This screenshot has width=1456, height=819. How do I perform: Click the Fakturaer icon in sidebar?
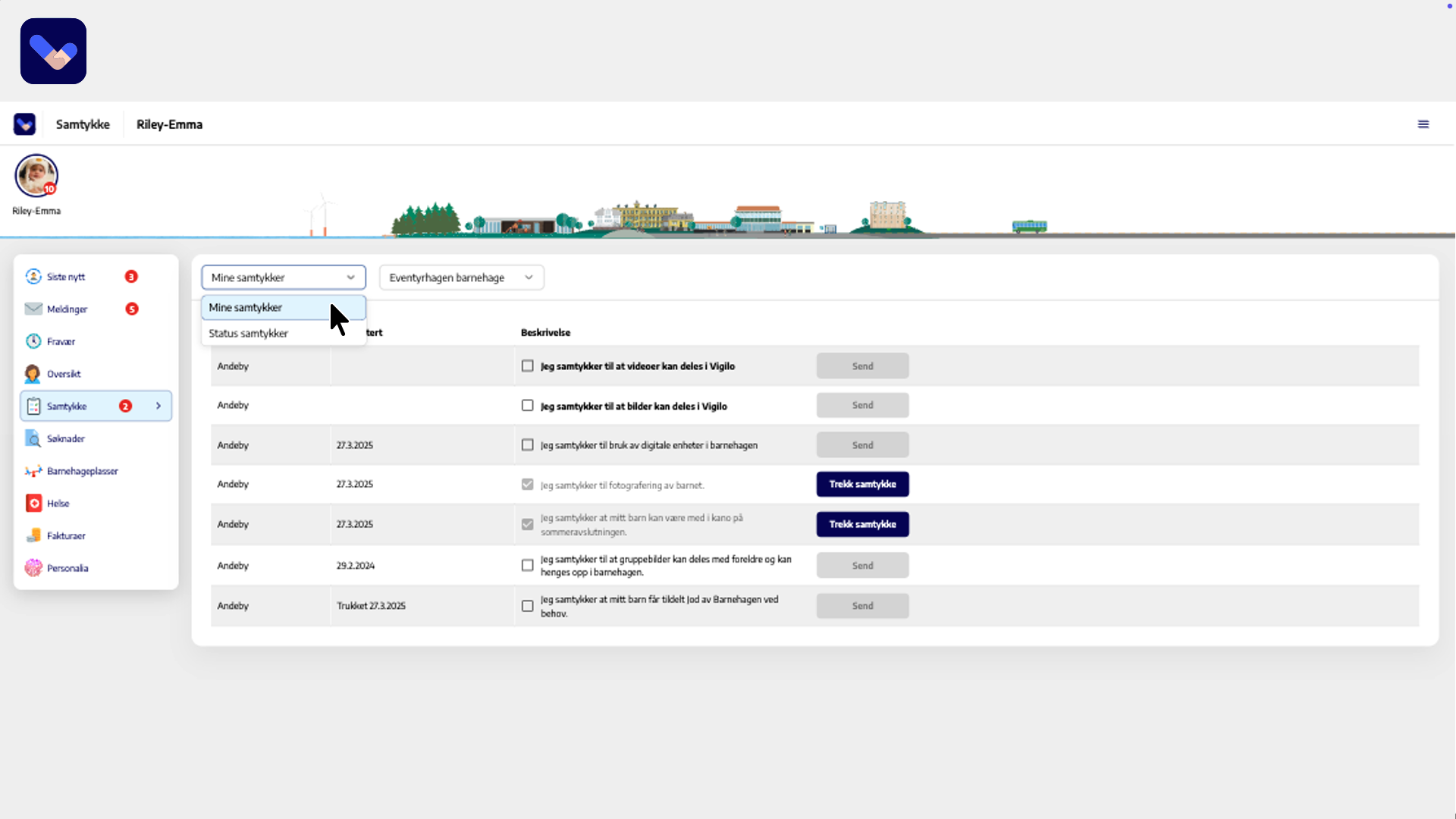tap(33, 535)
